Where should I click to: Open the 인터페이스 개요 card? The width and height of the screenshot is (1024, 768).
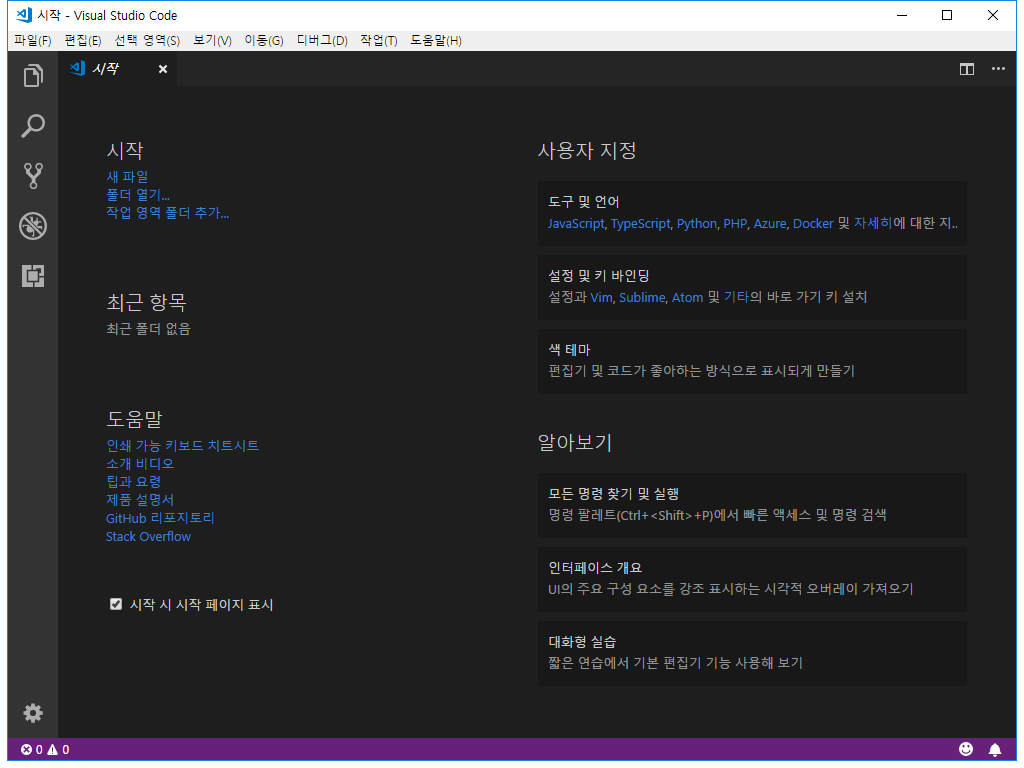(x=752, y=579)
